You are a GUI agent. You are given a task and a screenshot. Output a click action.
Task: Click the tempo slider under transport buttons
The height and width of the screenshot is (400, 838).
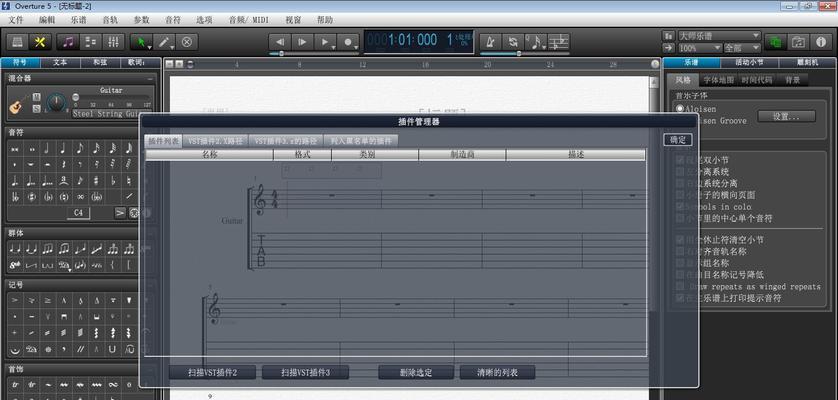click(x=313, y=53)
